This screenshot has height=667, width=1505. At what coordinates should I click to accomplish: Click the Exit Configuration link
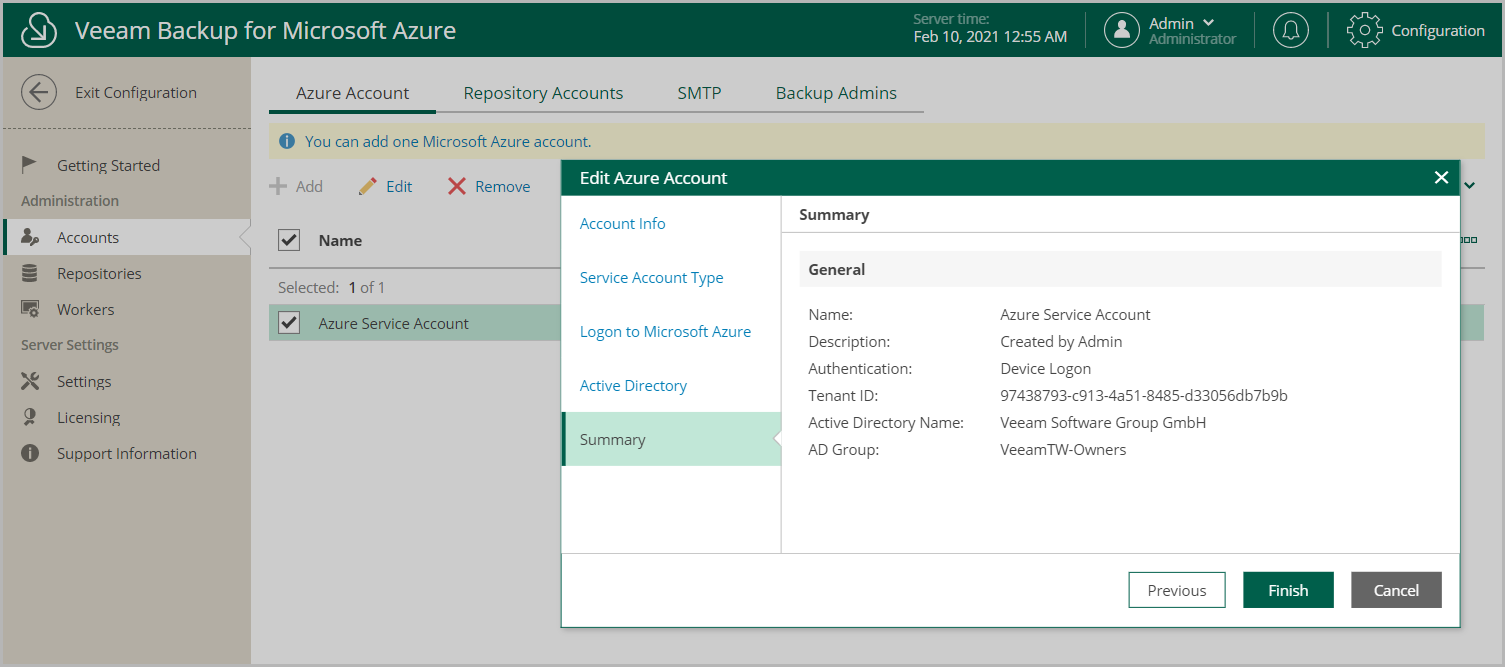pyautogui.click(x=136, y=93)
